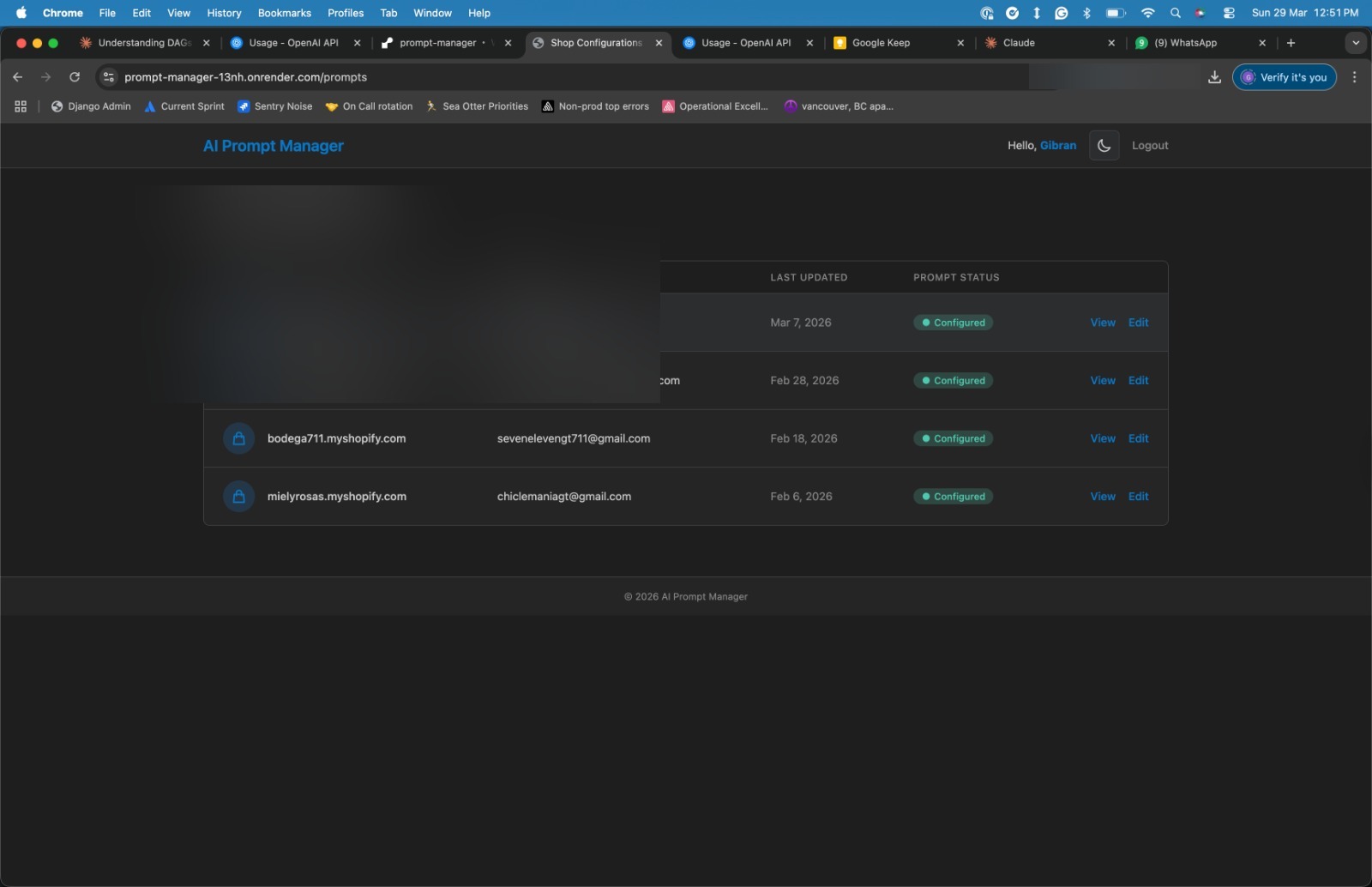
Task: Click the Wi-Fi status icon
Action: click(1148, 13)
